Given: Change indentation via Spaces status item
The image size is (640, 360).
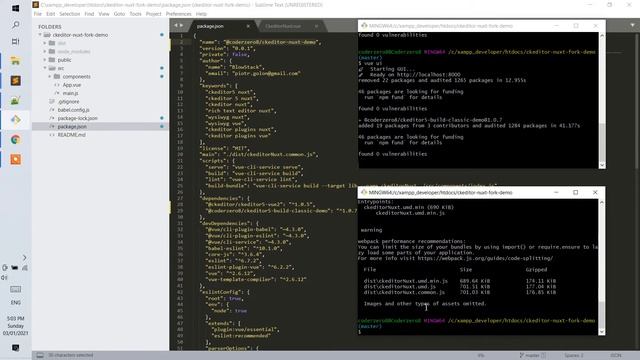Looking at the screenshot, I should [x=574, y=356].
